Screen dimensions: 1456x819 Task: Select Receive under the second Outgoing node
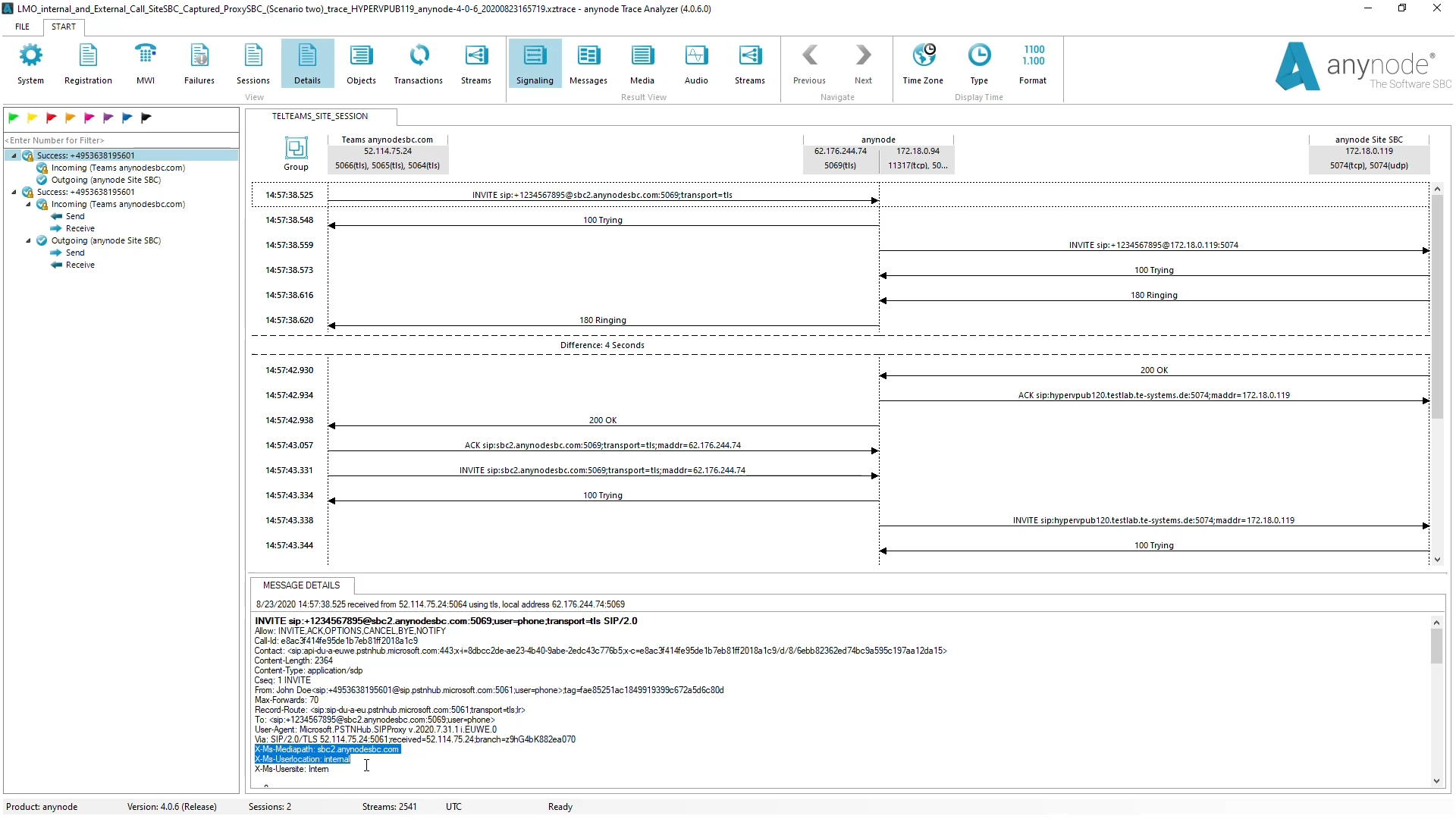click(x=80, y=265)
